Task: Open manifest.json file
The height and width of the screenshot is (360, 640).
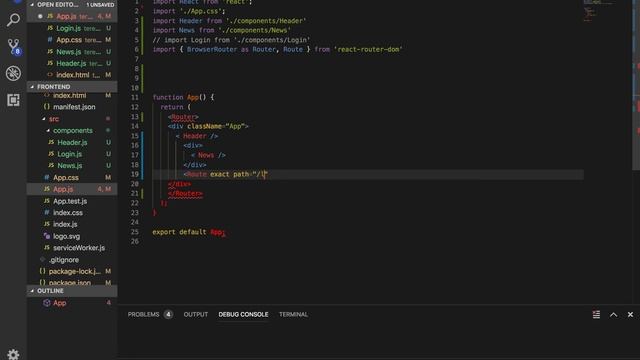Action: point(72,107)
